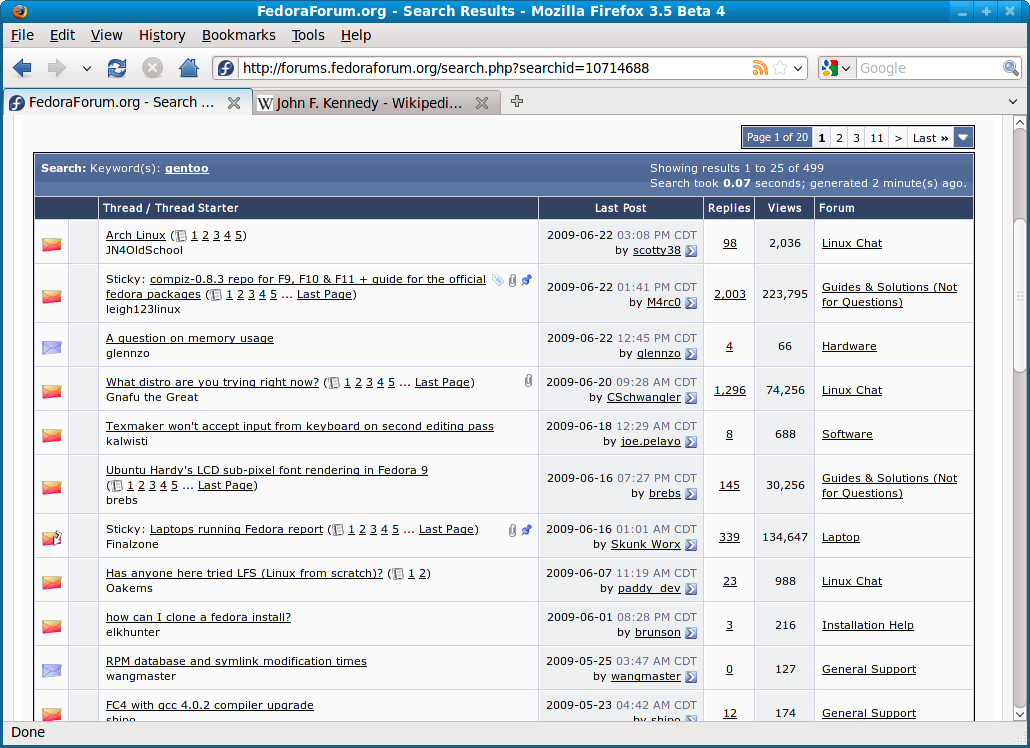The width and height of the screenshot is (1030, 748).
Task: Jump to last post by CSchwangler
Action: pos(691,398)
